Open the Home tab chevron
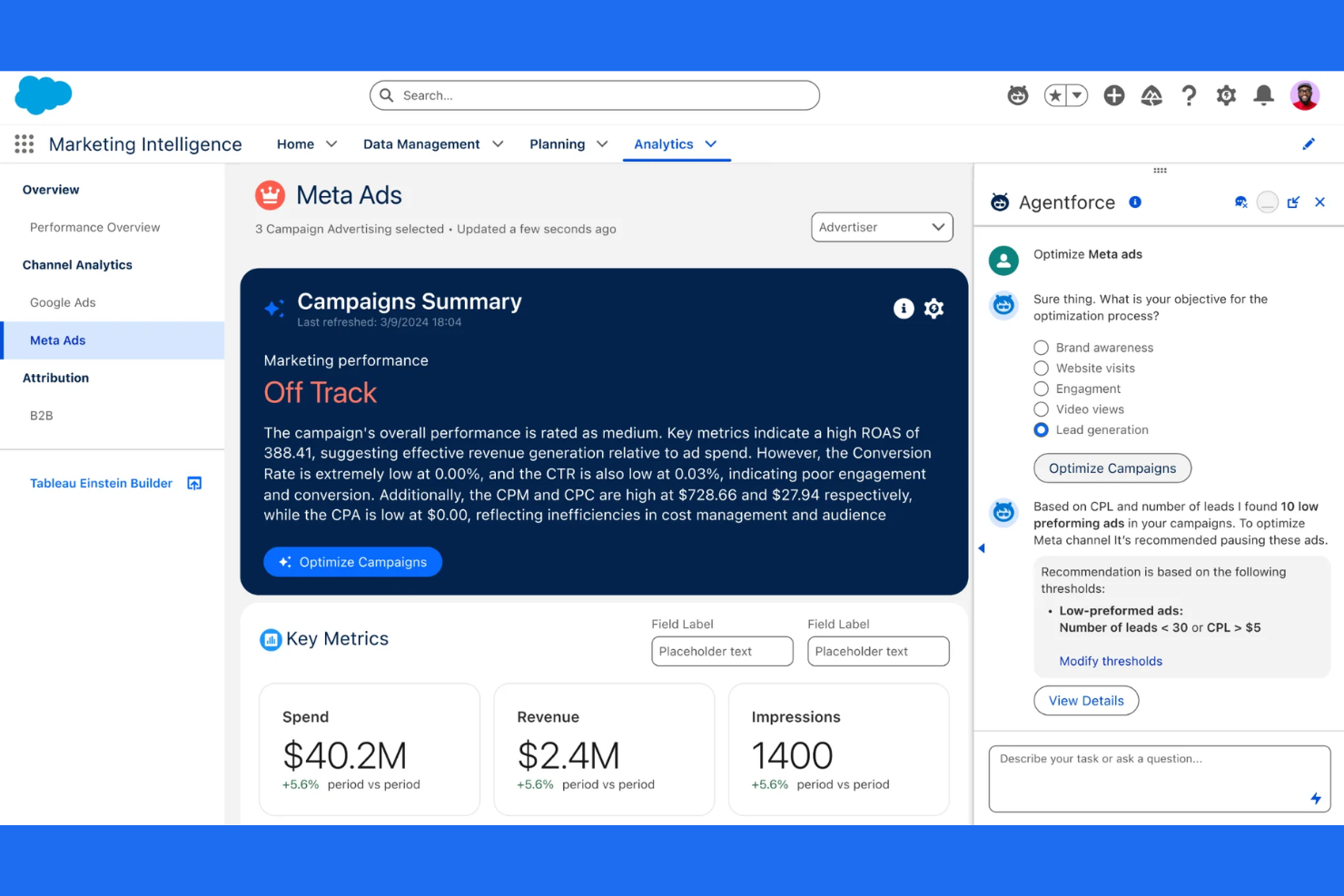 click(x=331, y=144)
